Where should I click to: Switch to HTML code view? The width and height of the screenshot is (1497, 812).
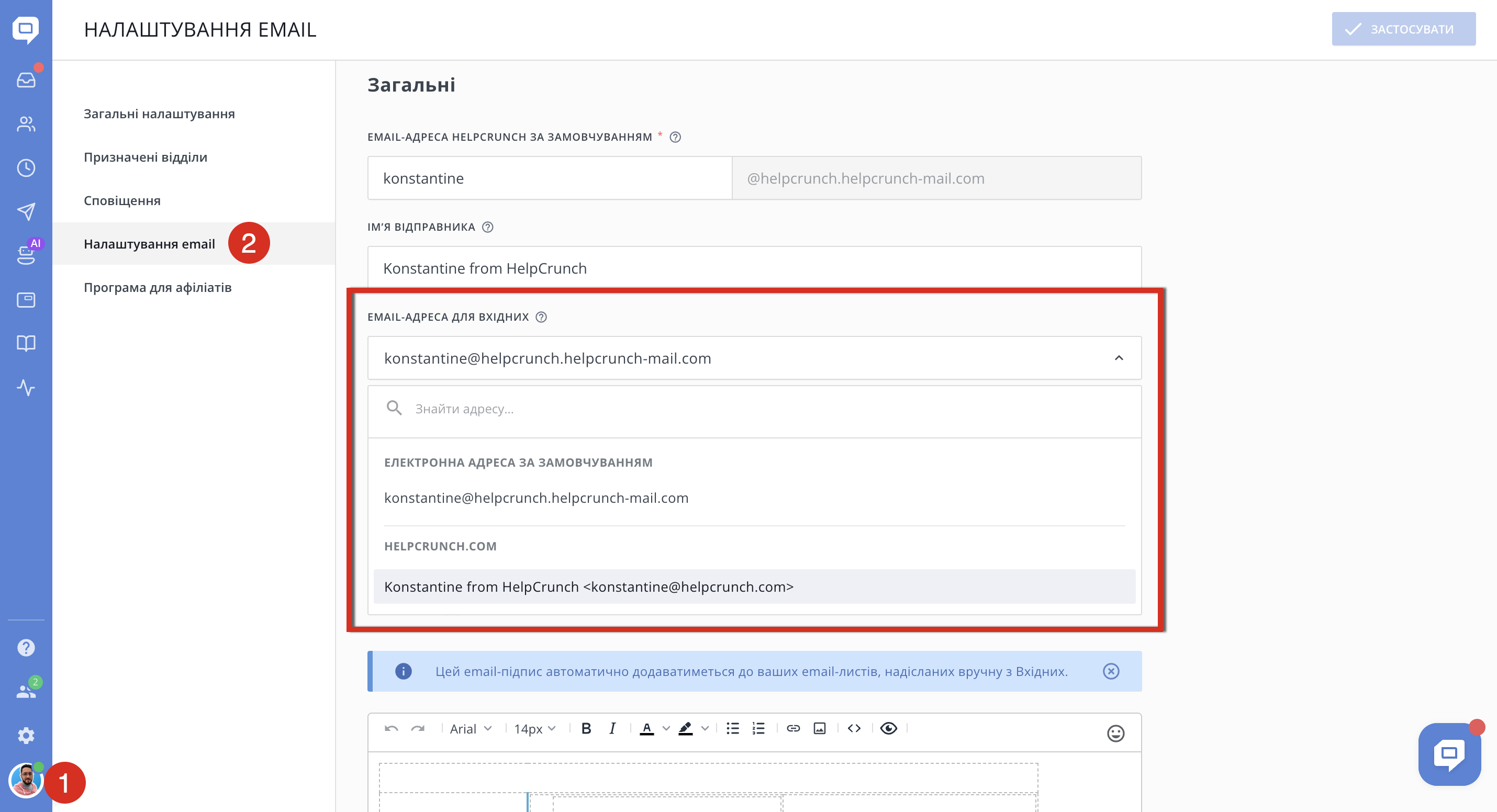tap(854, 728)
